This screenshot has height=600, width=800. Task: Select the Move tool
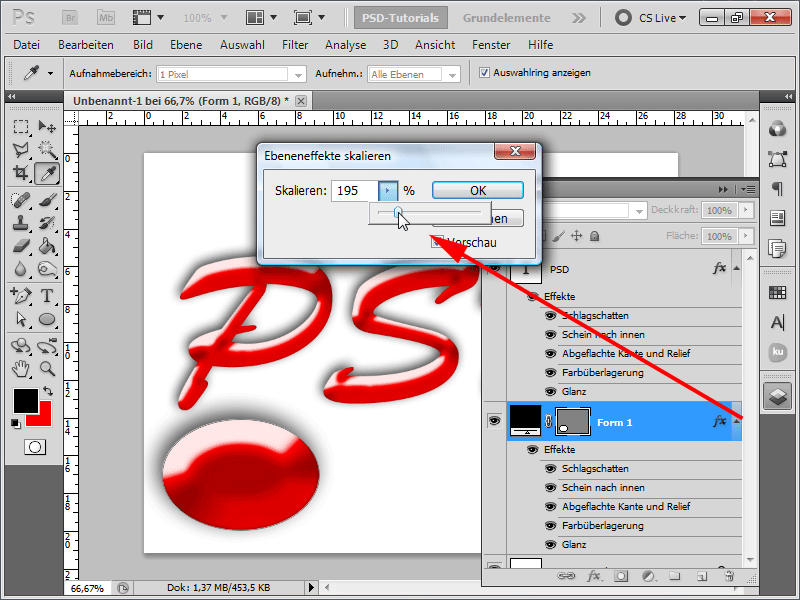click(47, 126)
